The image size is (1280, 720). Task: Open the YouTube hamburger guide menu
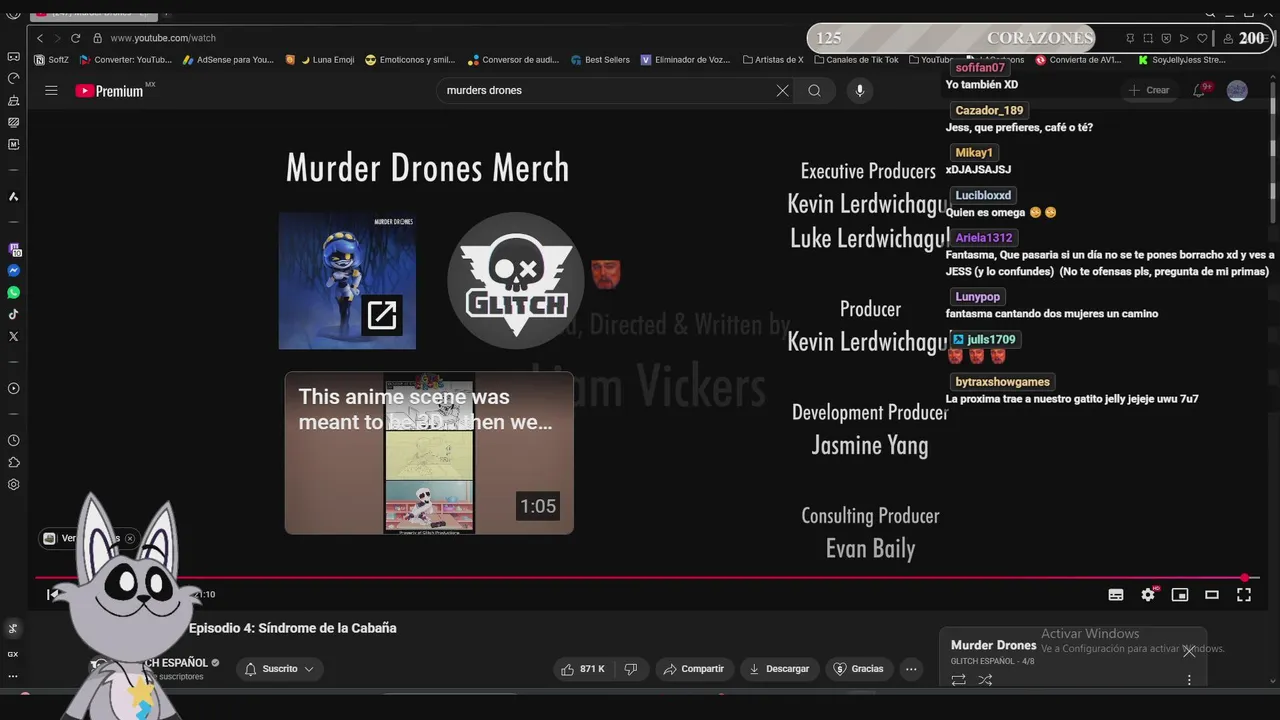(51, 90)
